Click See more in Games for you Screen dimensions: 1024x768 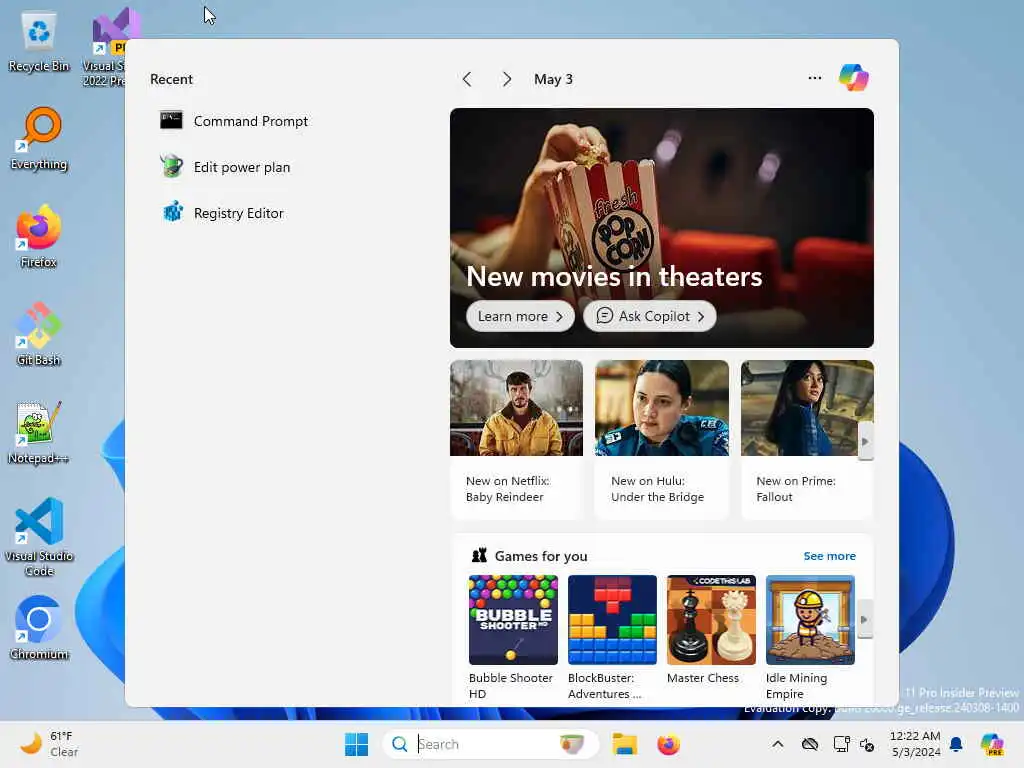829,556
